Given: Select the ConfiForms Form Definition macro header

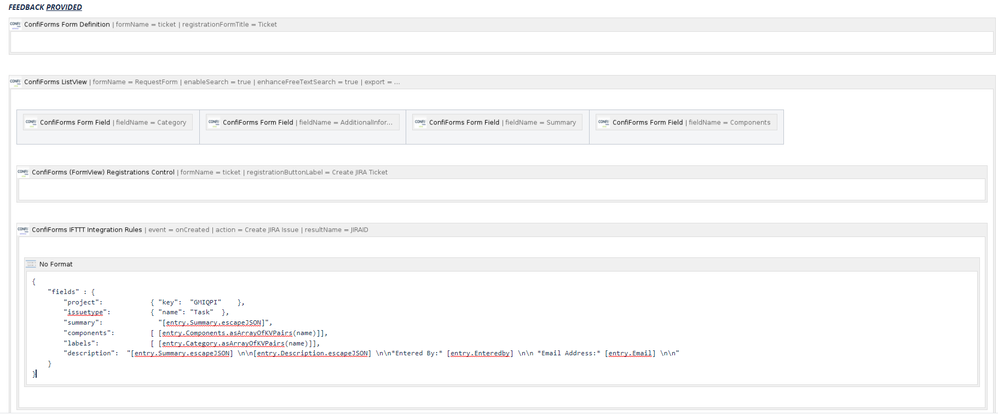Looking at the screenshot, I should coord(502,25).
